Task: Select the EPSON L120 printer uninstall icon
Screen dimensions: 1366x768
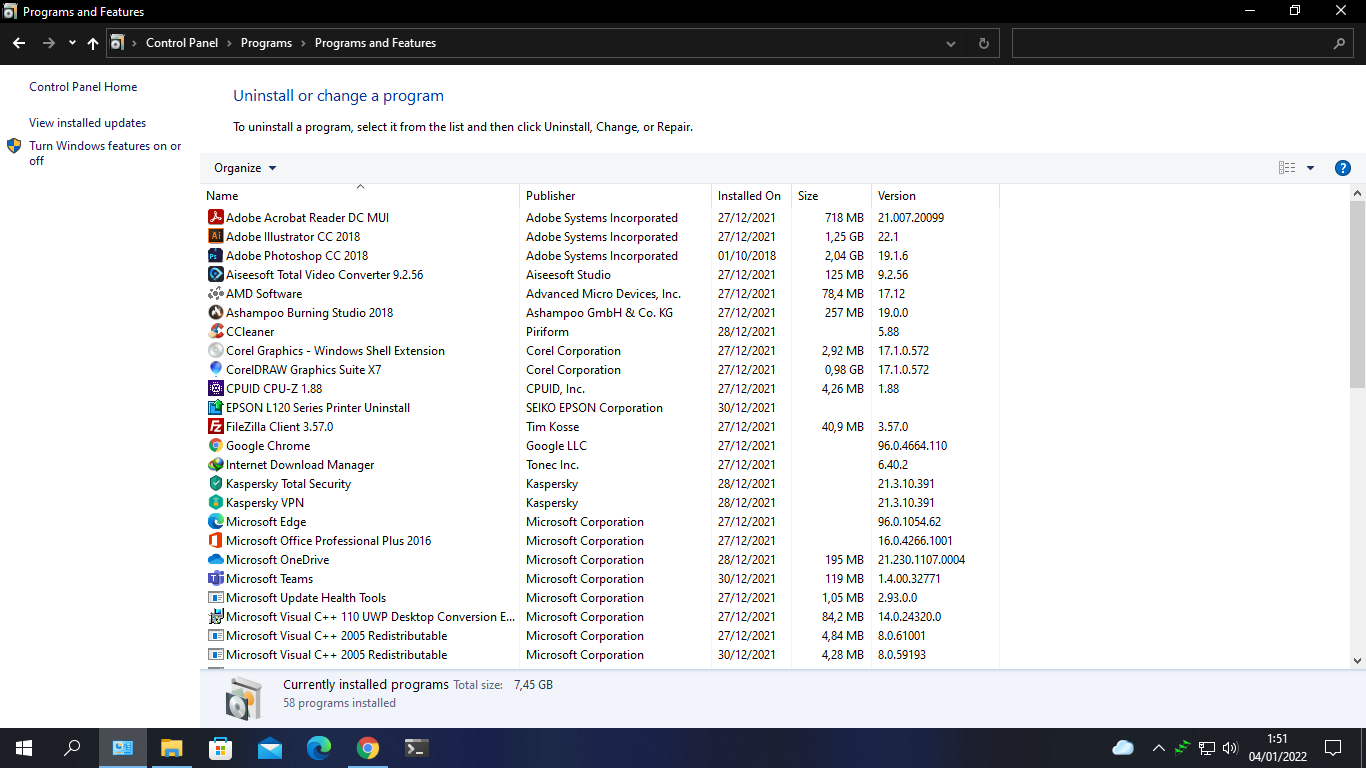Action: point(215,408)
